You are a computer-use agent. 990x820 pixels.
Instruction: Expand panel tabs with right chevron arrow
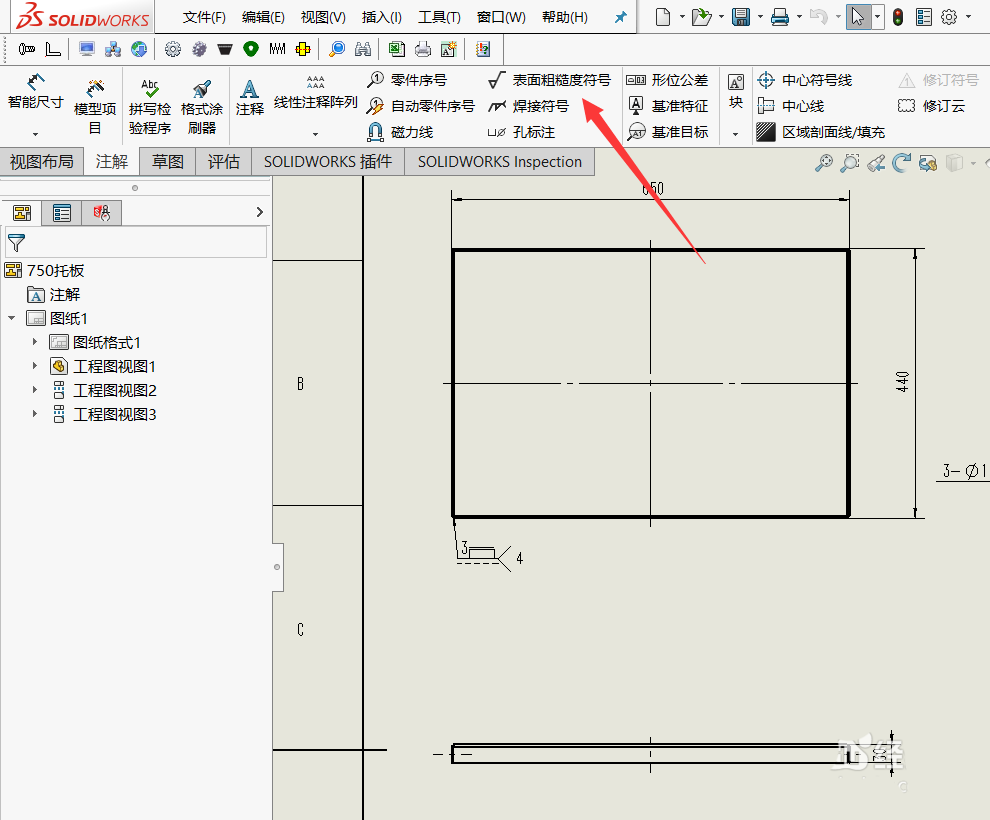(x=259, y=212)
